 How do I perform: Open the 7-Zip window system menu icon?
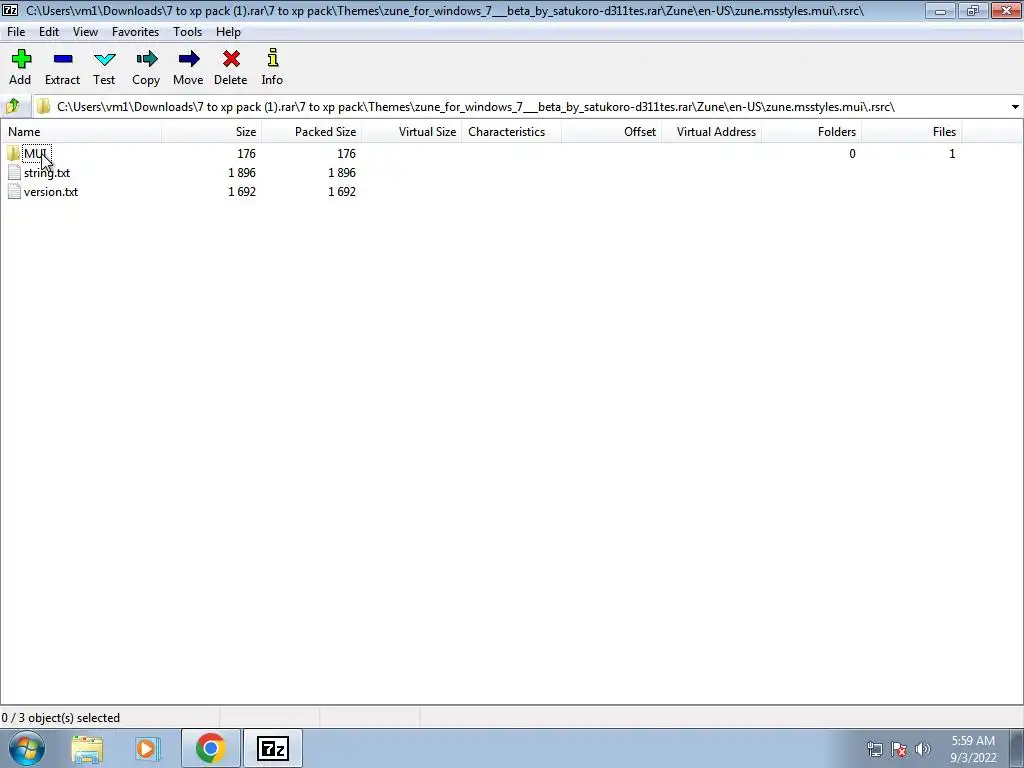click(x=10, y=10)
